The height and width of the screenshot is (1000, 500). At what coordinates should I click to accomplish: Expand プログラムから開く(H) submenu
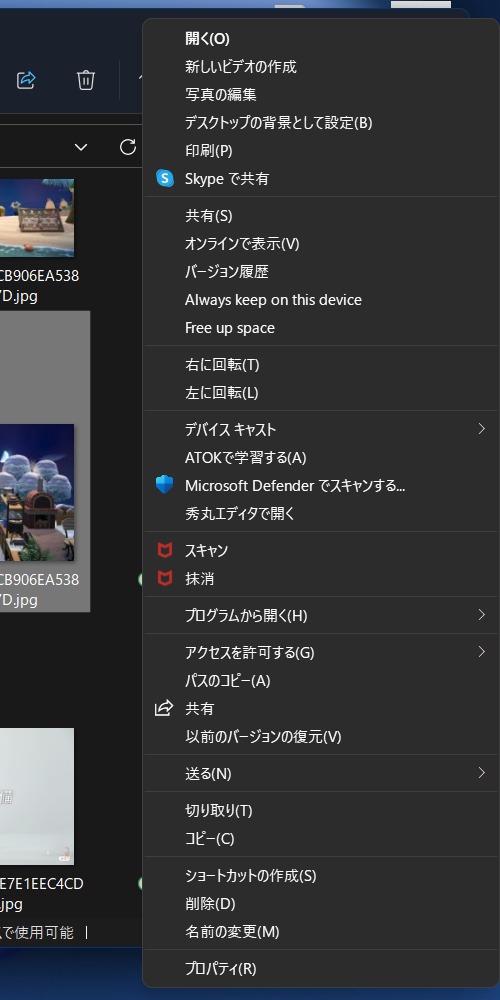click(321, 615)
